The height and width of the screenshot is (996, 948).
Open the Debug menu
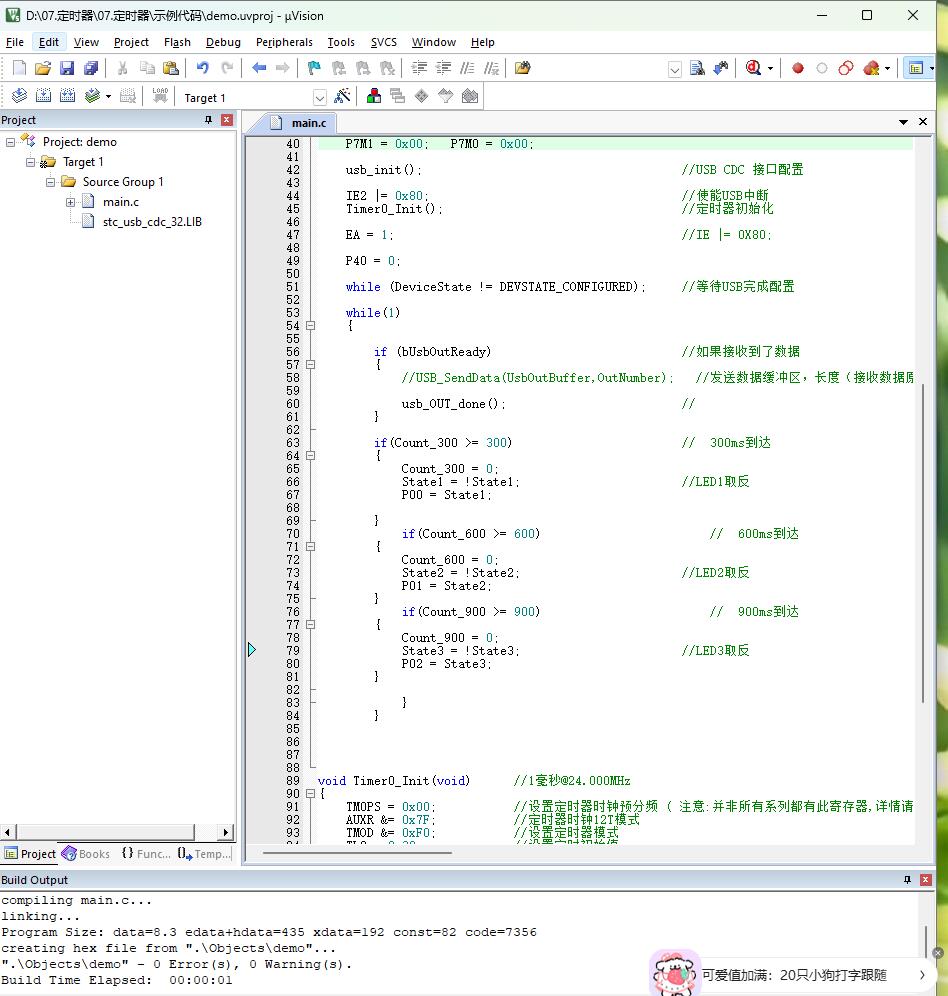pyautogui.click(x=223, y=42)
